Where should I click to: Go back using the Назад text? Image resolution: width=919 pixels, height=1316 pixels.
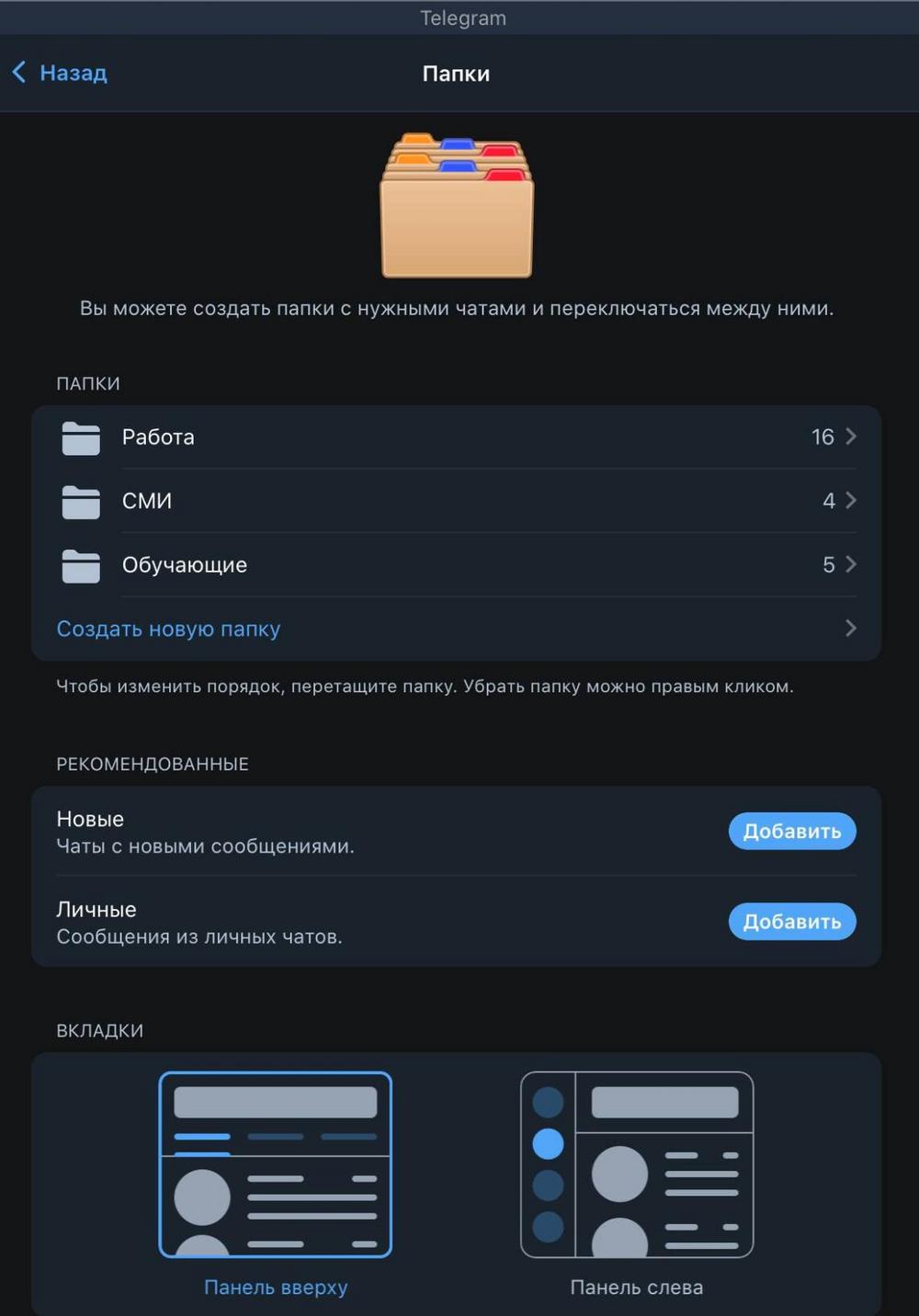[74, 73]
